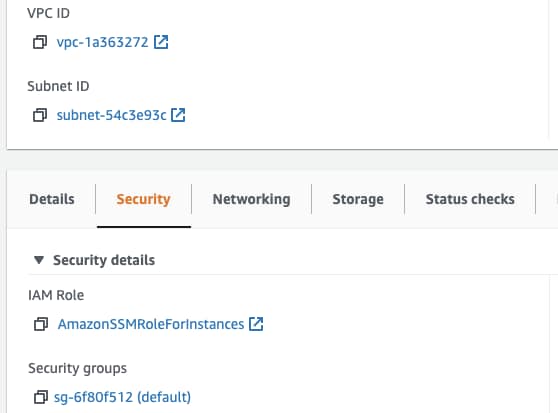Screen dimensions: 558x413
Task: Click external-link icon beside subnet-54c3e93c
Action: click(178, 115)
